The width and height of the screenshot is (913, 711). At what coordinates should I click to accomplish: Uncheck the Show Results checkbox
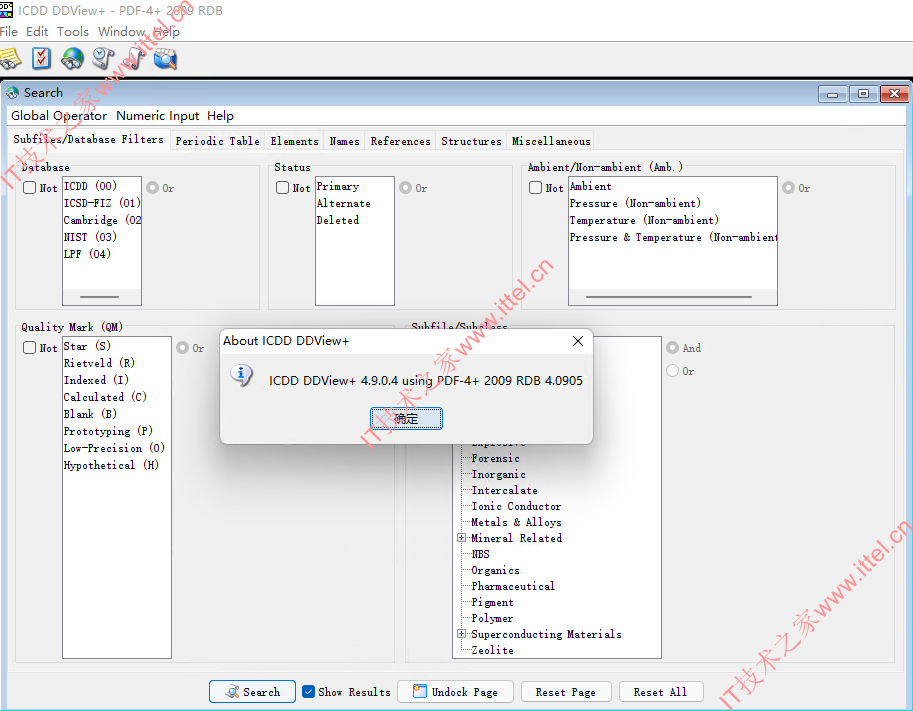[x=309, y=692]
